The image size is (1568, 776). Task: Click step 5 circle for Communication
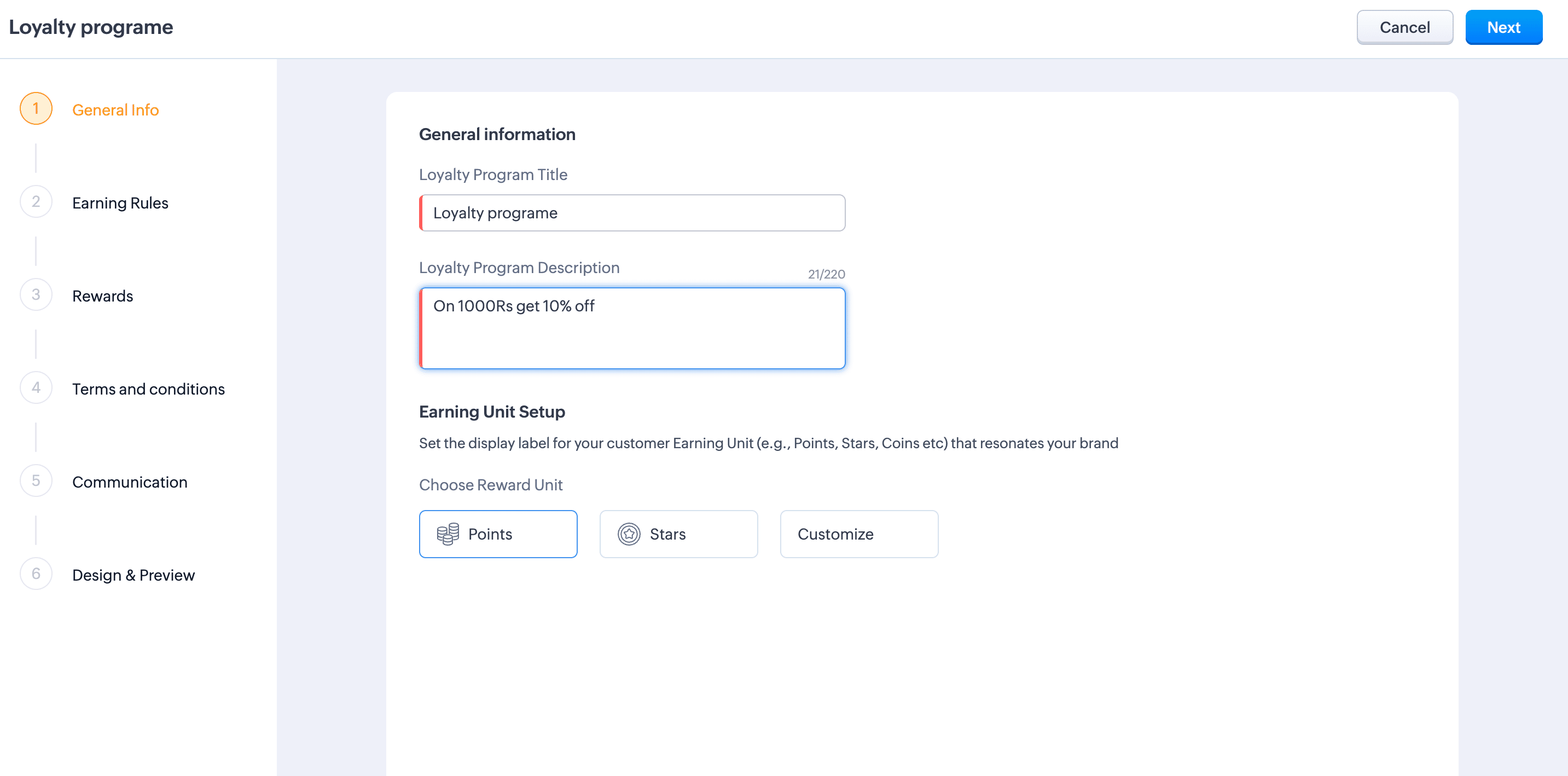pos(36,481)
